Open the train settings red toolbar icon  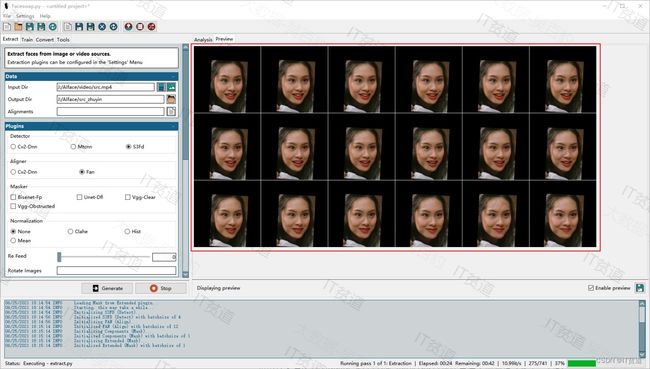140,27
